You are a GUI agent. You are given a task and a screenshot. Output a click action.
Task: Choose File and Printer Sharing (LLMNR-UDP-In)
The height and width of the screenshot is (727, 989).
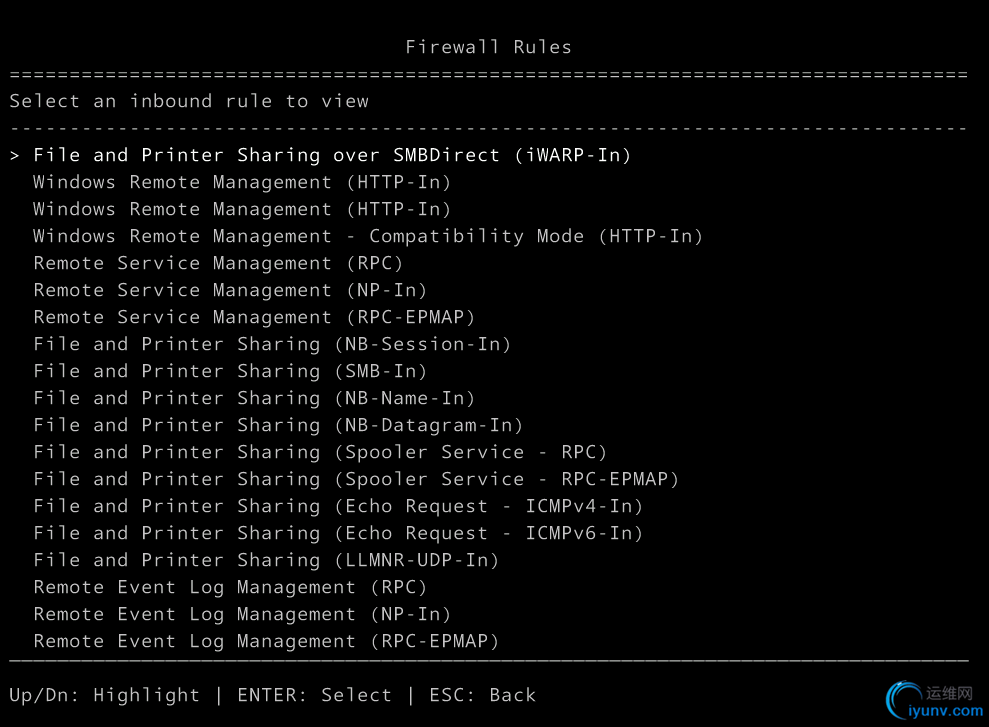266,561
